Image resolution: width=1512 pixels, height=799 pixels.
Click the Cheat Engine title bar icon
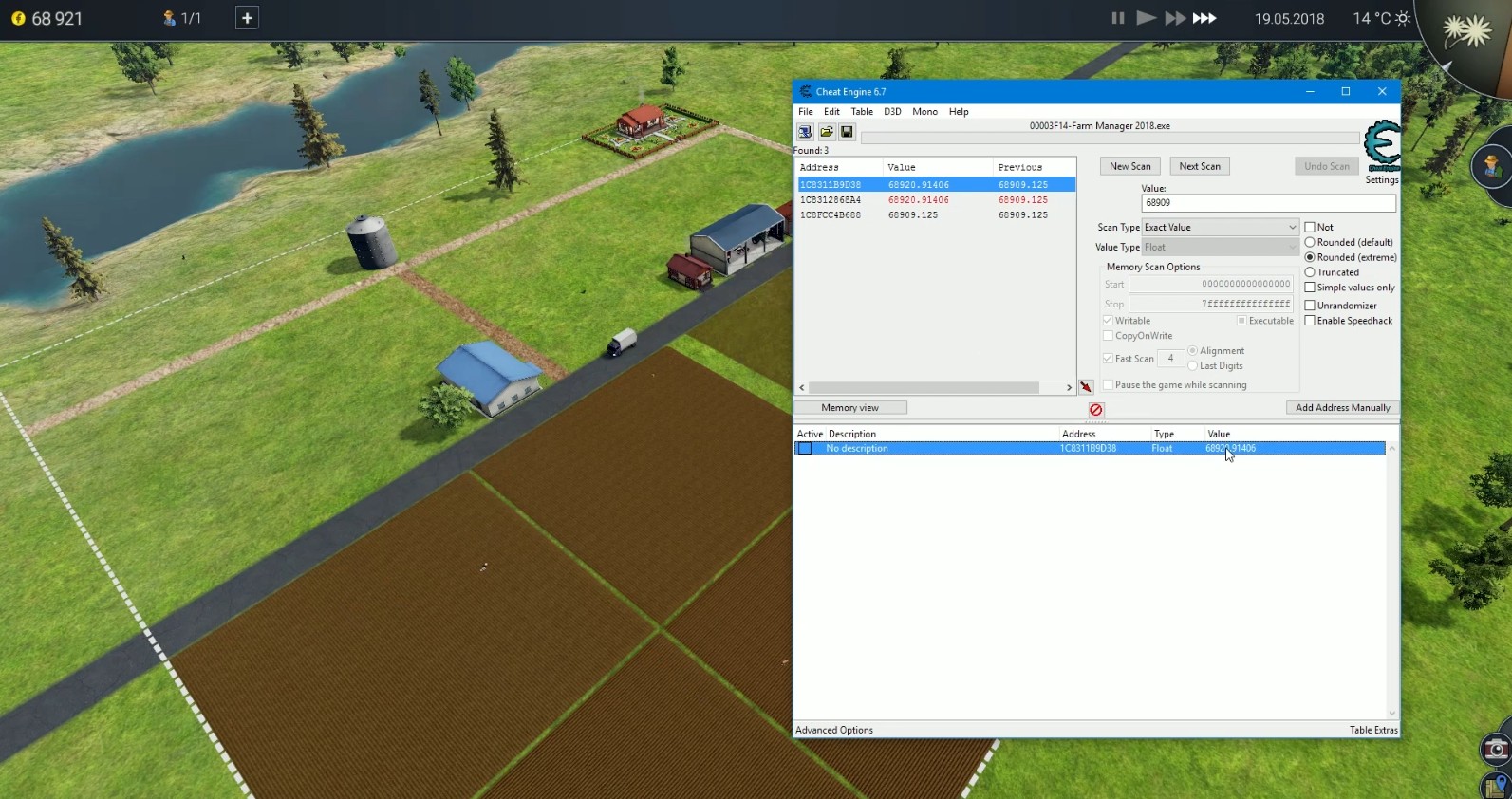tap(806, 92)
